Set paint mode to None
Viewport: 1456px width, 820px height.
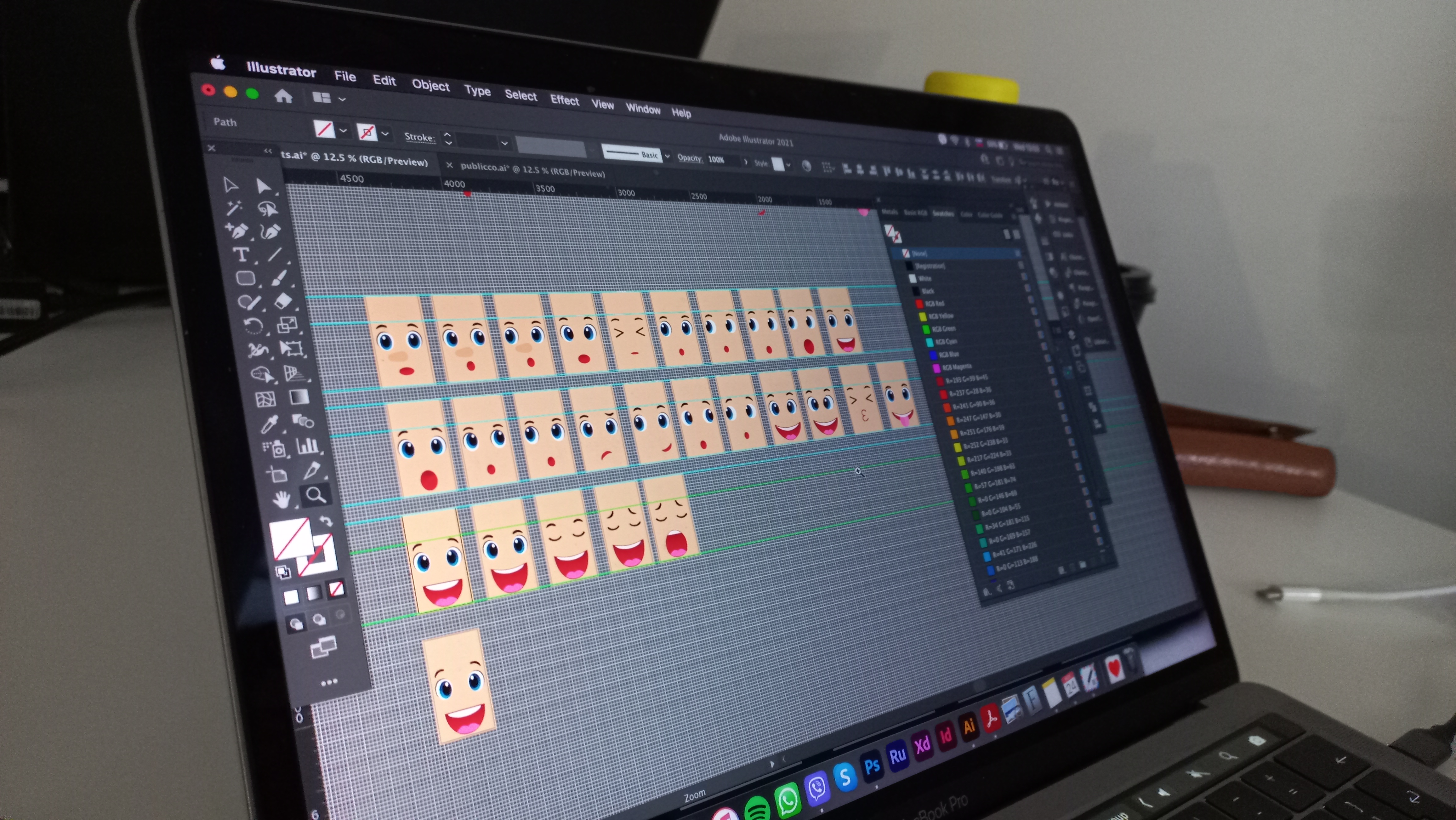point(336,589)
